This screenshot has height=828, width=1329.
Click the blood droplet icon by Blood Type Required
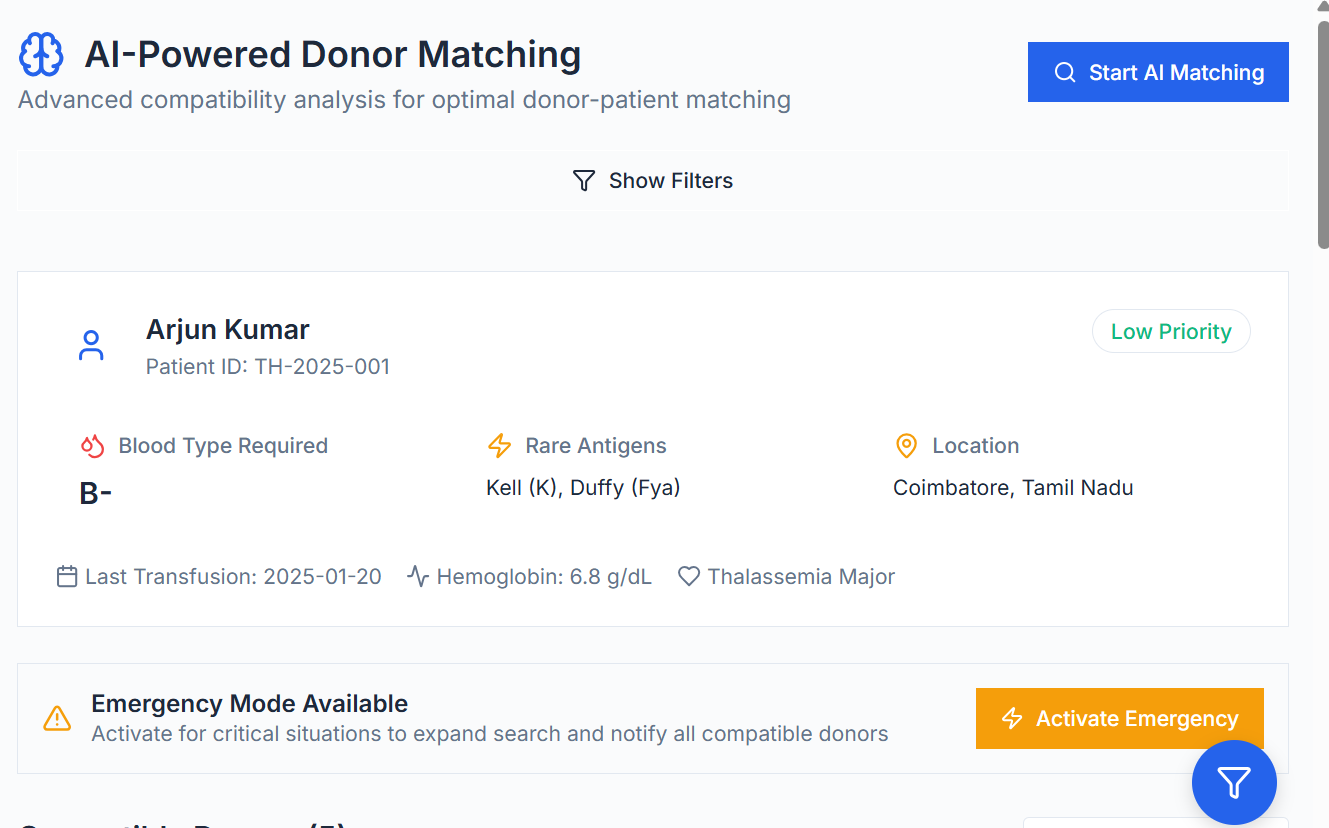93,446
